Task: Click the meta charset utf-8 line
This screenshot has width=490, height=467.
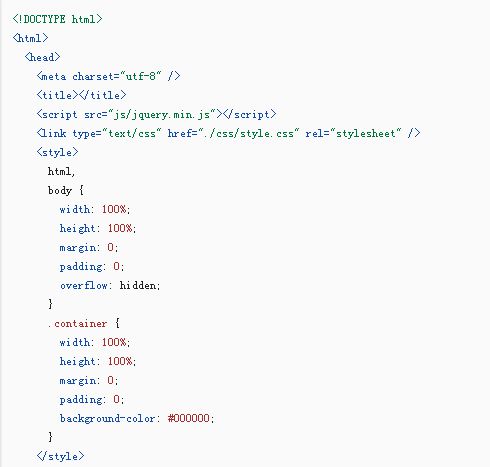Action: point(108,76)
